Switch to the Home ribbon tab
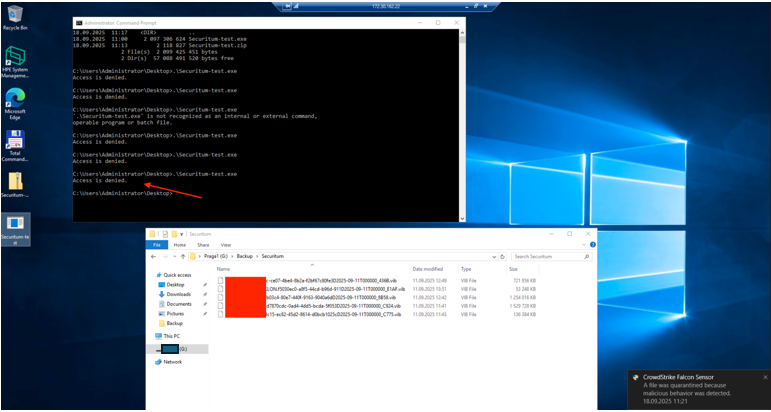The width and height of the screenshot is (771, 412). coord(180,244)
